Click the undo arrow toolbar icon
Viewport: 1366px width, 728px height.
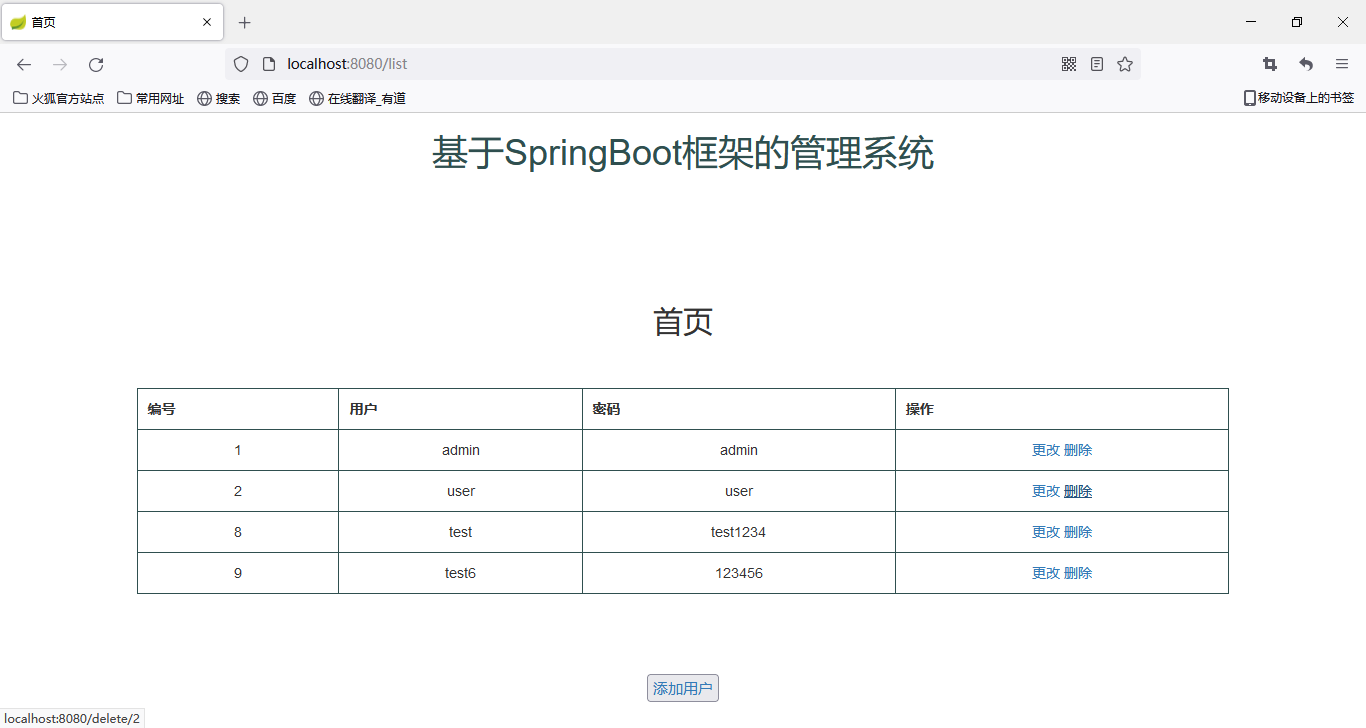coord(1306,64)
